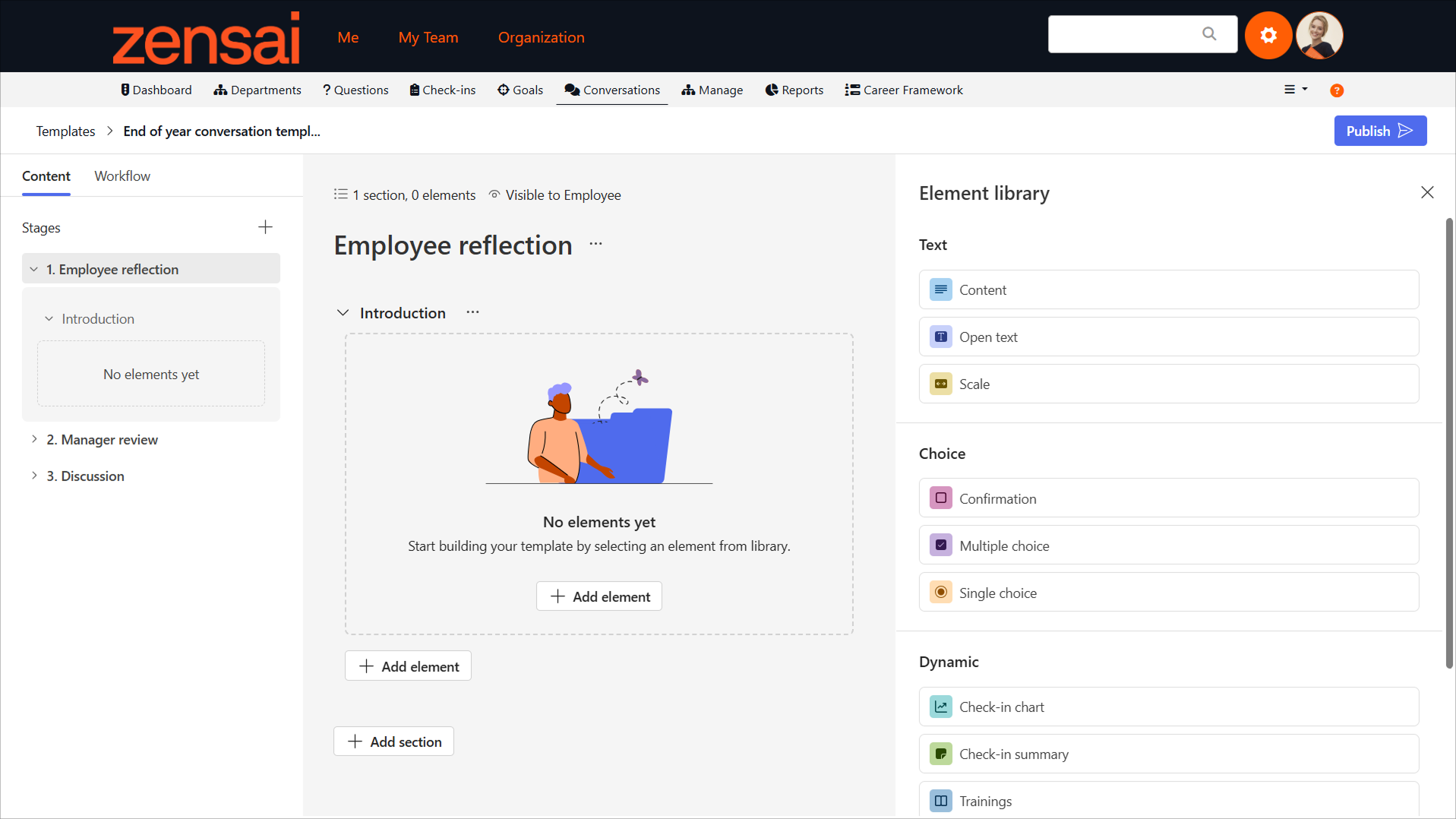This screenshot has width=1456, height=819.
Task: Select the Scale element icon
Action: click(941, 384)
